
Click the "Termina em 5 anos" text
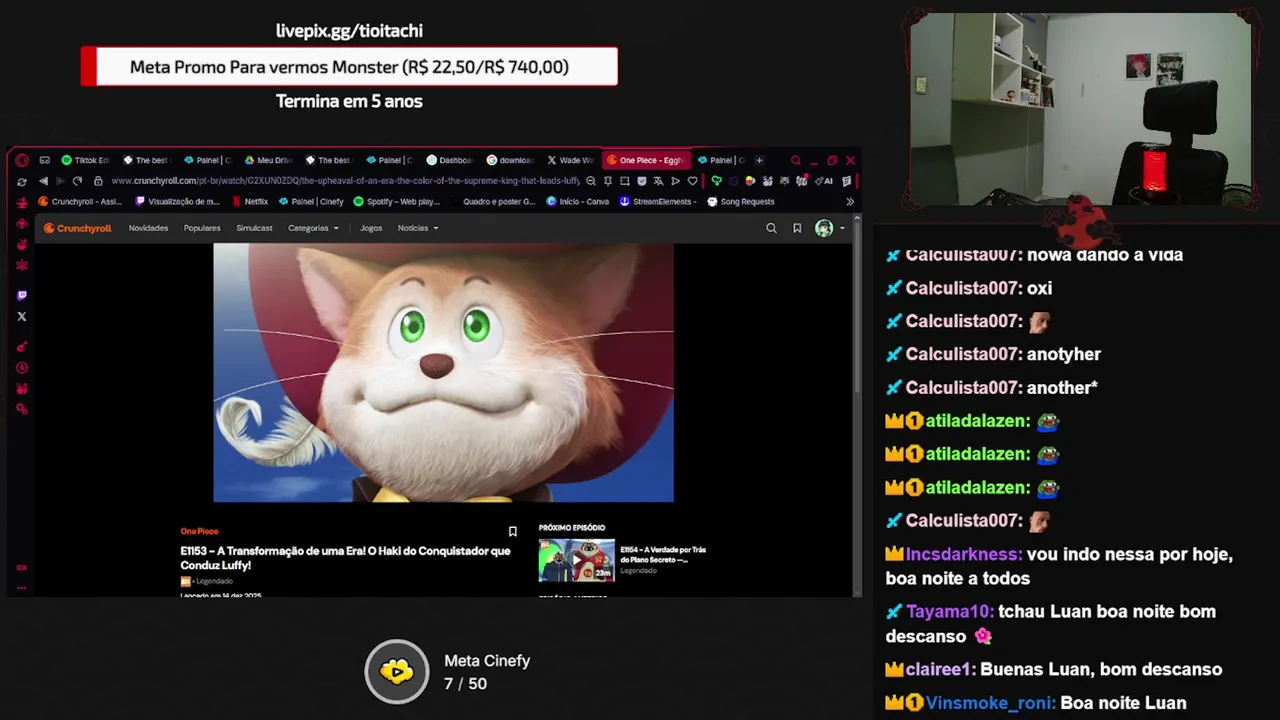click(349, 101)
